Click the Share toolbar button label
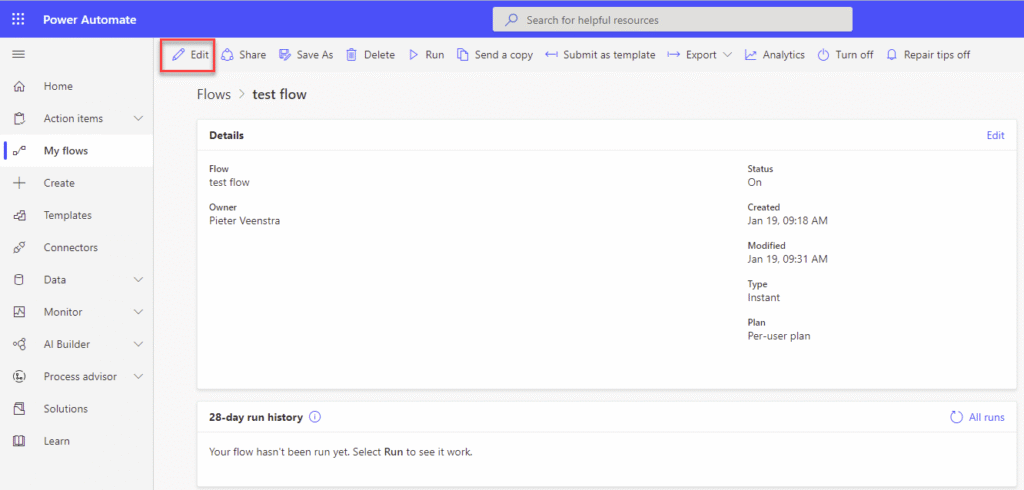 [x=252, y=55]
